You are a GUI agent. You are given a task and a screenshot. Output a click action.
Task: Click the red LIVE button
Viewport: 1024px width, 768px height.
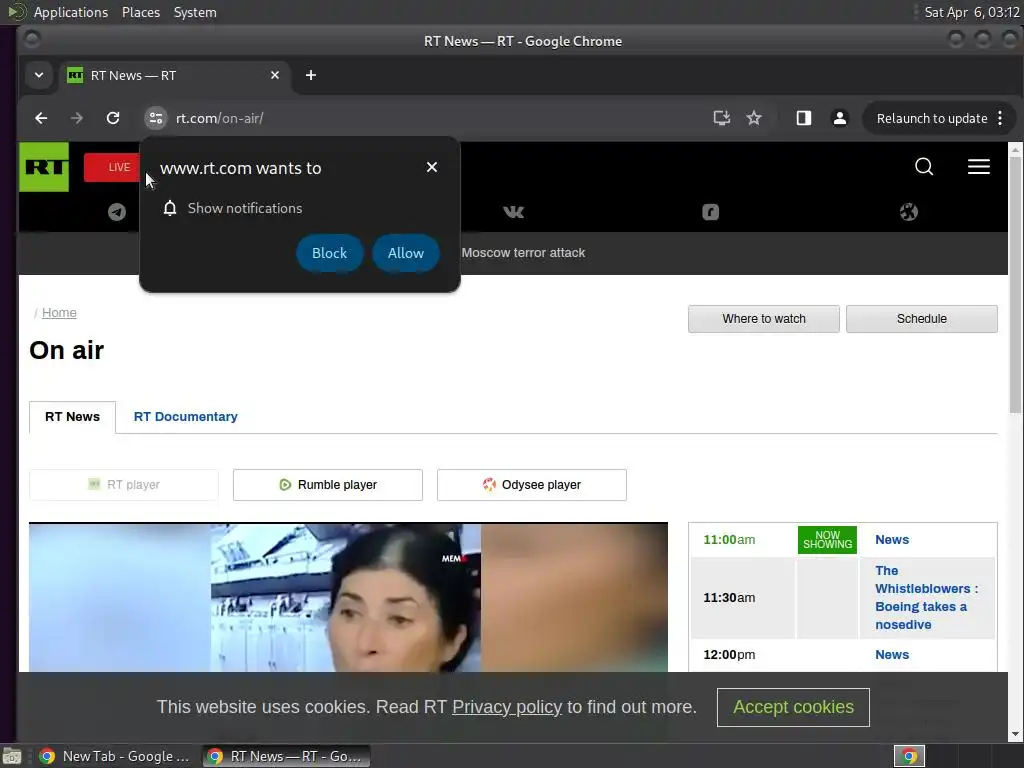(112, 167)
